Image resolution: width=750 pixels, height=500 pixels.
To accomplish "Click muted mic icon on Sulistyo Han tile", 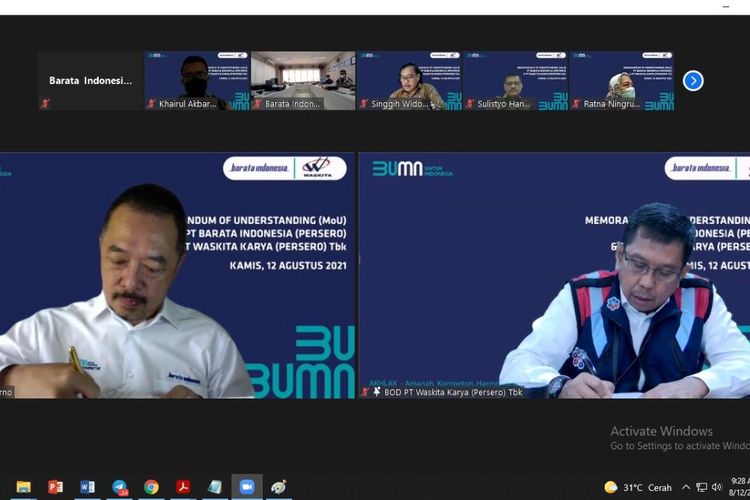I will click(x=470, y=103).
